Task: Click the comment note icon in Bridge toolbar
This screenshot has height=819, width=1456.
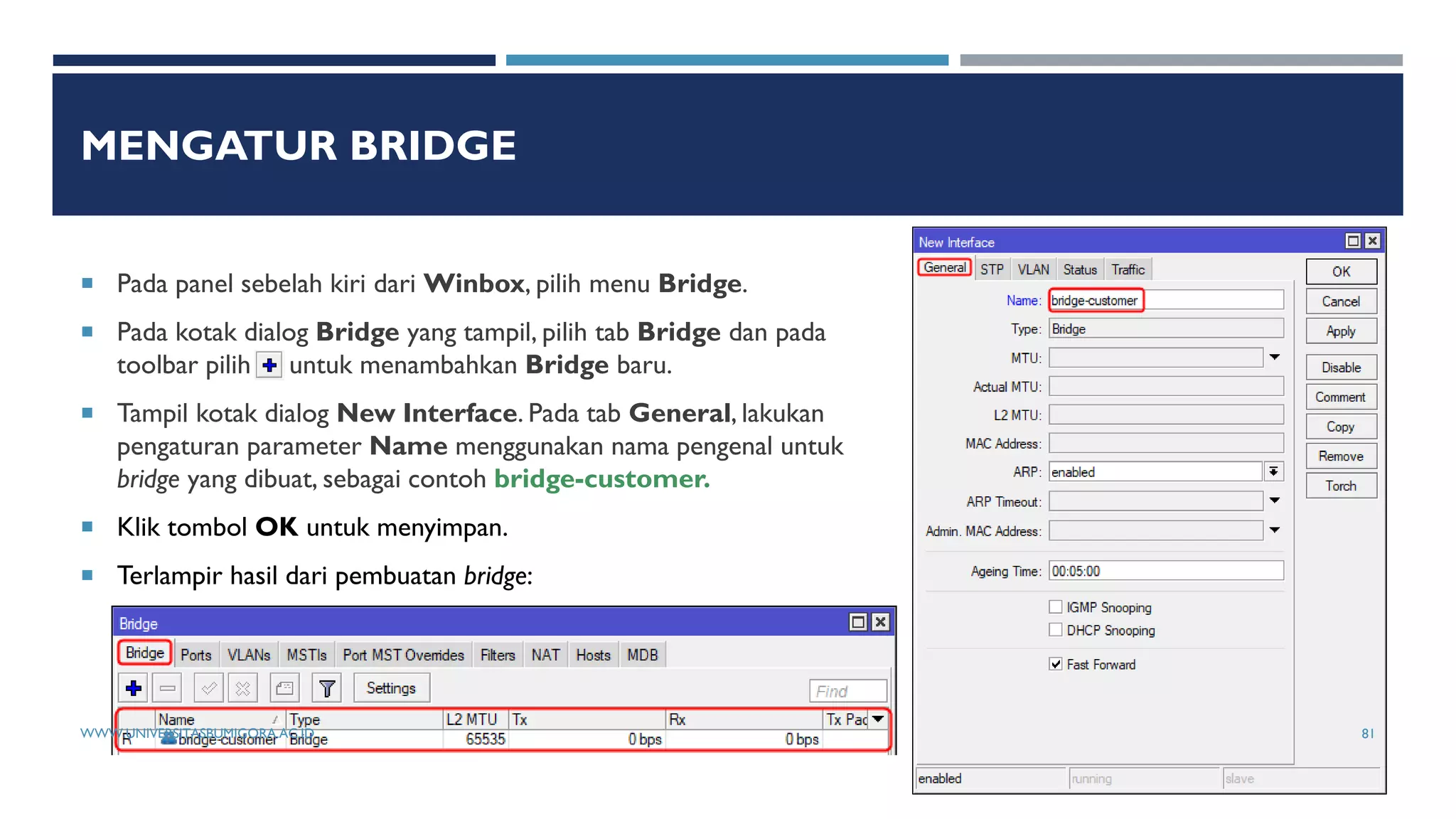Action: click(x=284, y=688)
